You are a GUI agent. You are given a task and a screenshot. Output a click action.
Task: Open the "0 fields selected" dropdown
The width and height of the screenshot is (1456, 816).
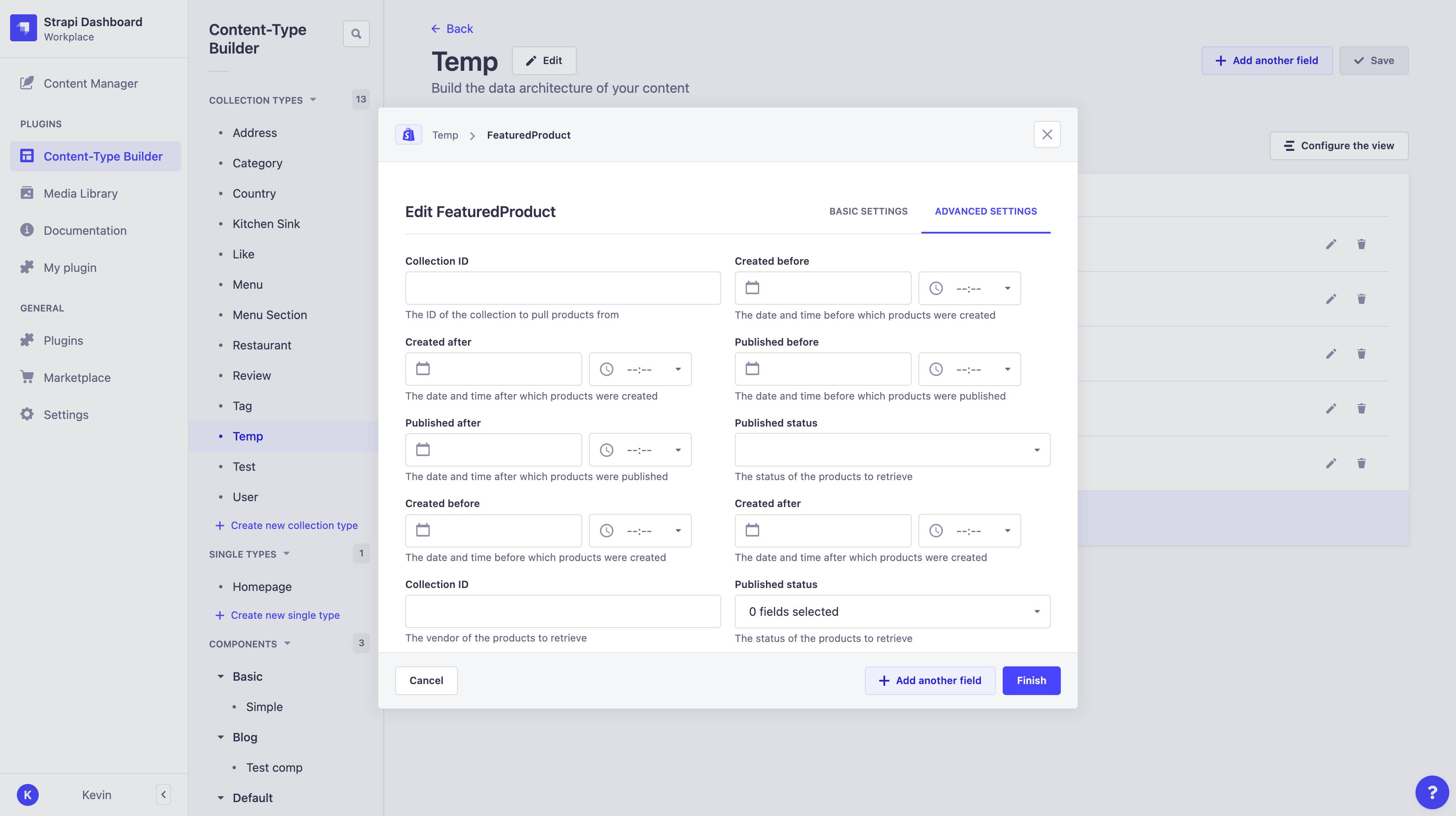(892, 611)
